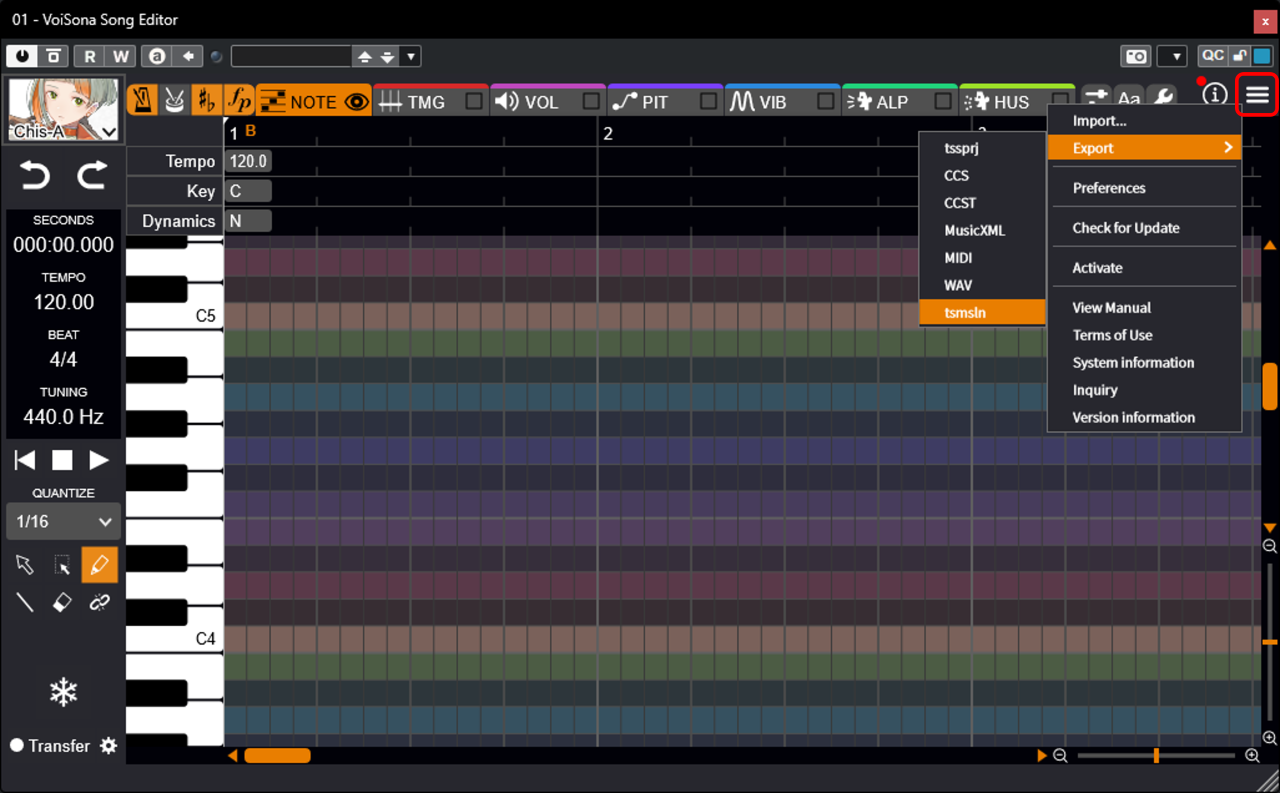
Task: Open the hamburger main menu
Action: pyautogui.click(x=1257, y=95)
